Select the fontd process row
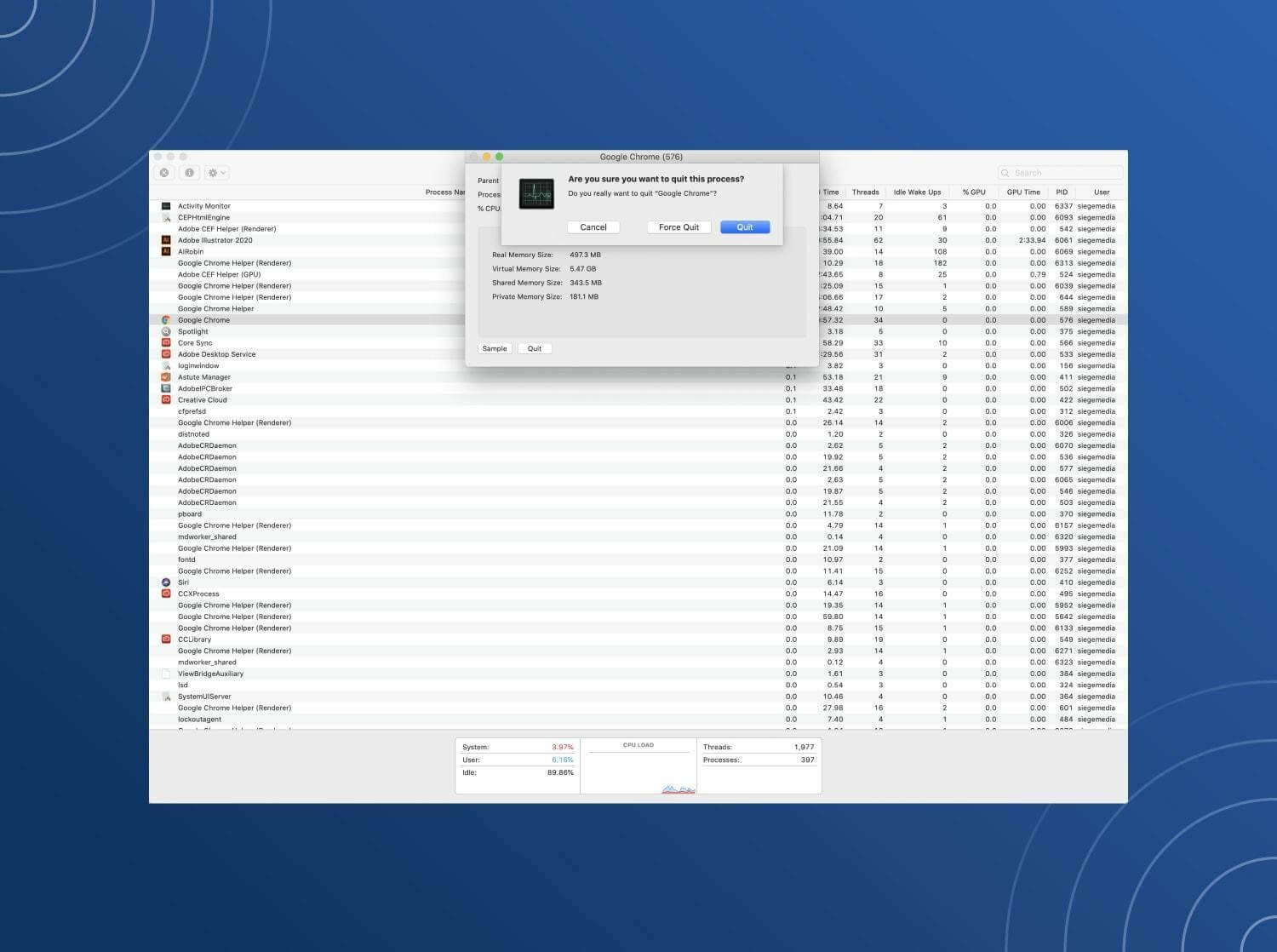1277x952 pixels. (638, 559)
